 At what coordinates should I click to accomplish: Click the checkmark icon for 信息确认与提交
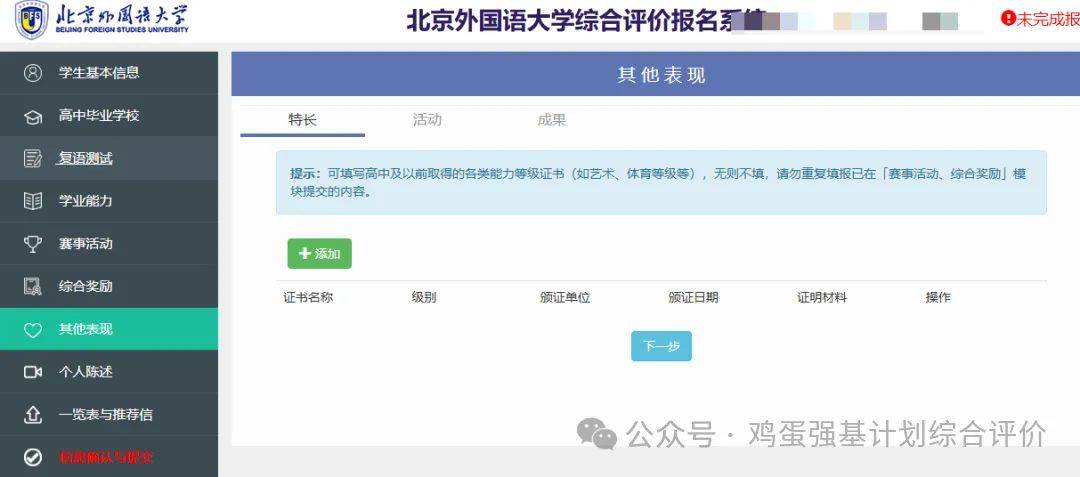(33, 457)
